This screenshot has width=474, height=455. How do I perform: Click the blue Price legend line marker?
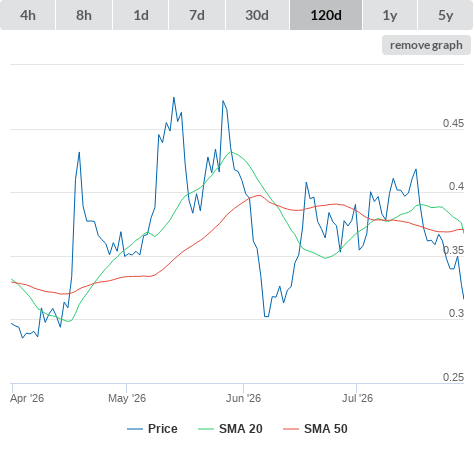tap(135, 429)
